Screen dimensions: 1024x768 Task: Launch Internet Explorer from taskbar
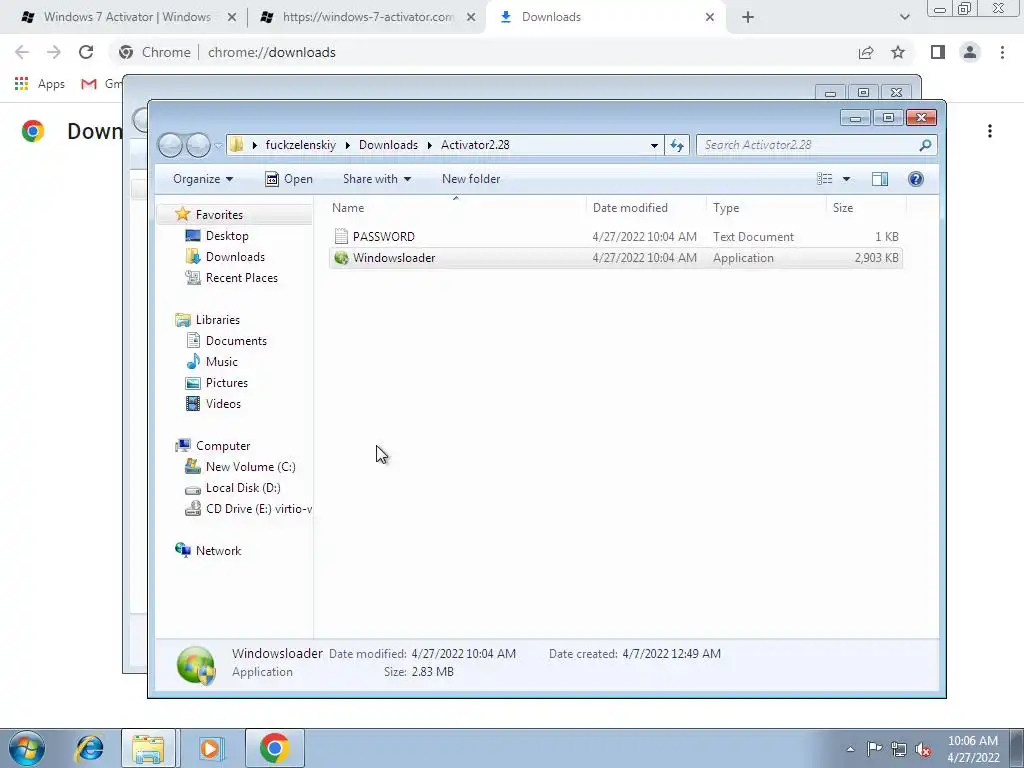coord(89,748)
